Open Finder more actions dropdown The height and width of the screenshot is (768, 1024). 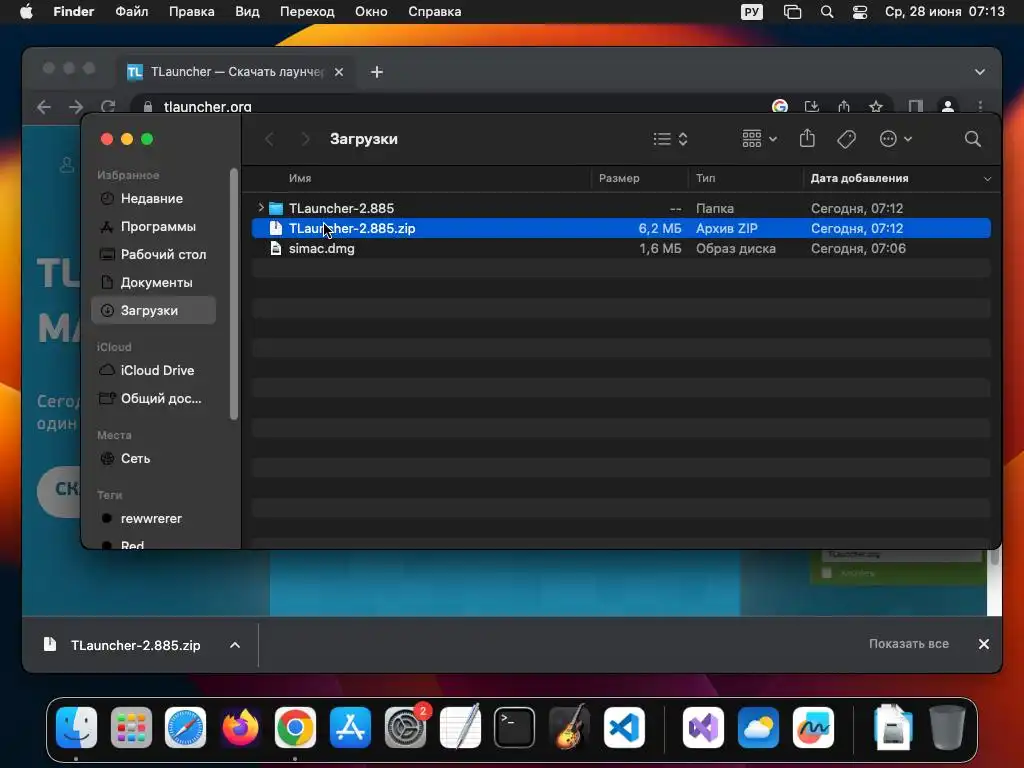895,139
